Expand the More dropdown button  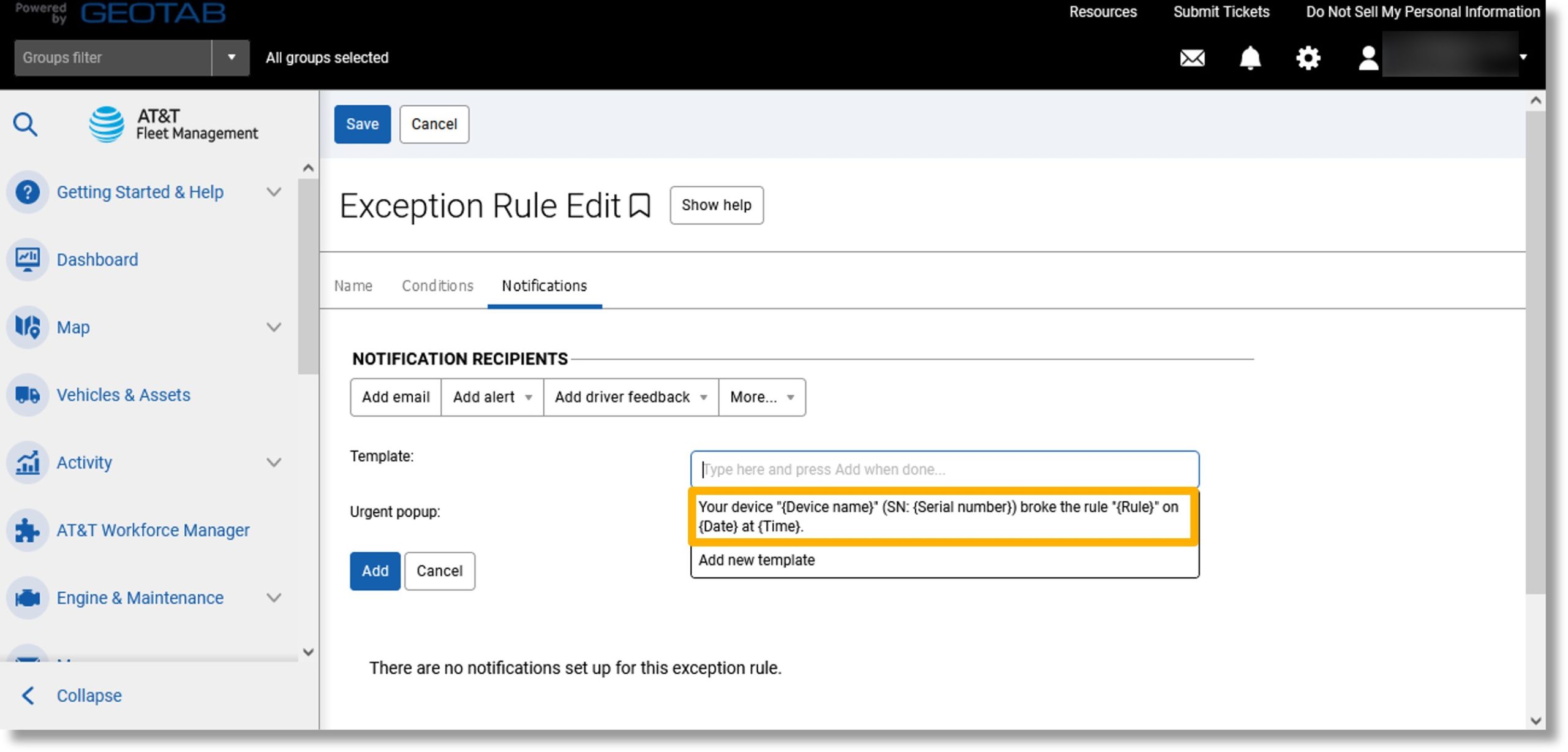tap(761, 397)
